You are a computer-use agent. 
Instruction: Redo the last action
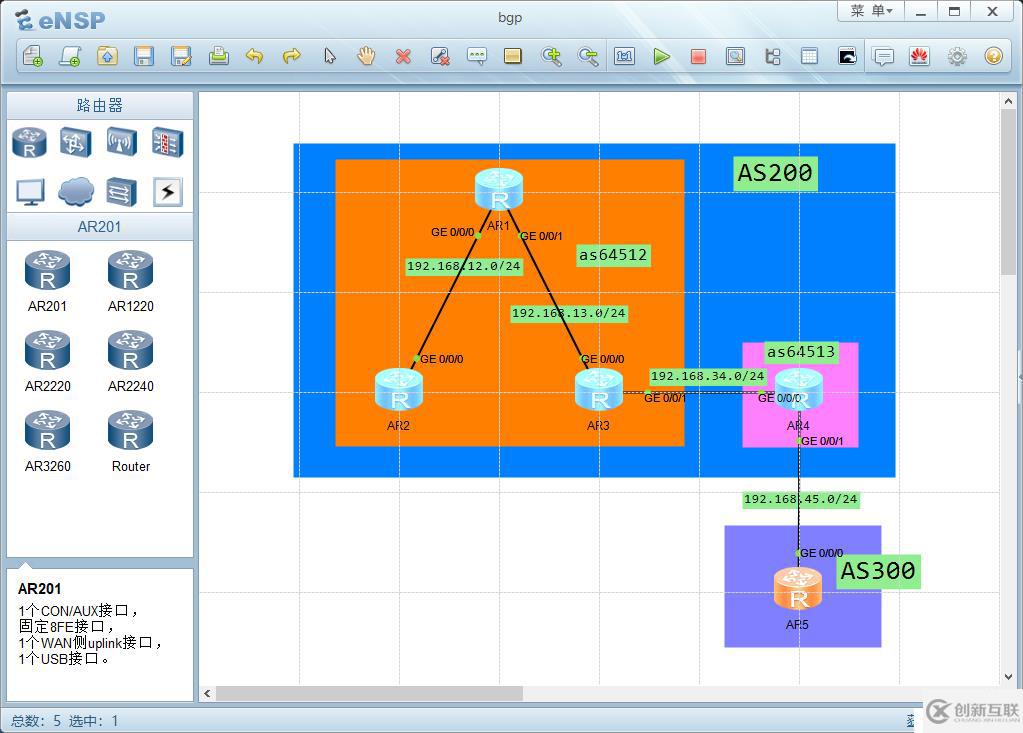click(x=292, y=57)
